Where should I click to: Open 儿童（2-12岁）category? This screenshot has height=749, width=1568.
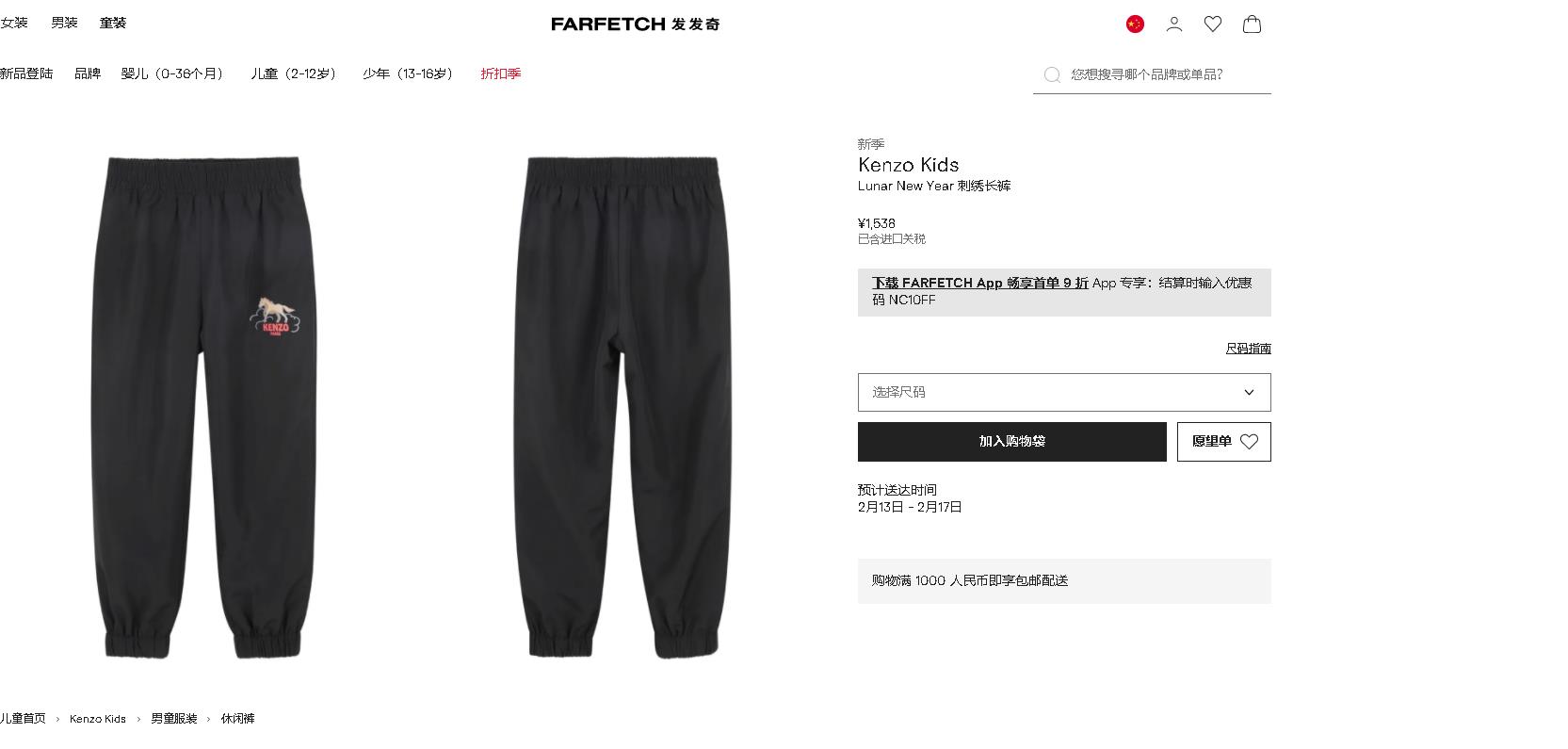296,73
